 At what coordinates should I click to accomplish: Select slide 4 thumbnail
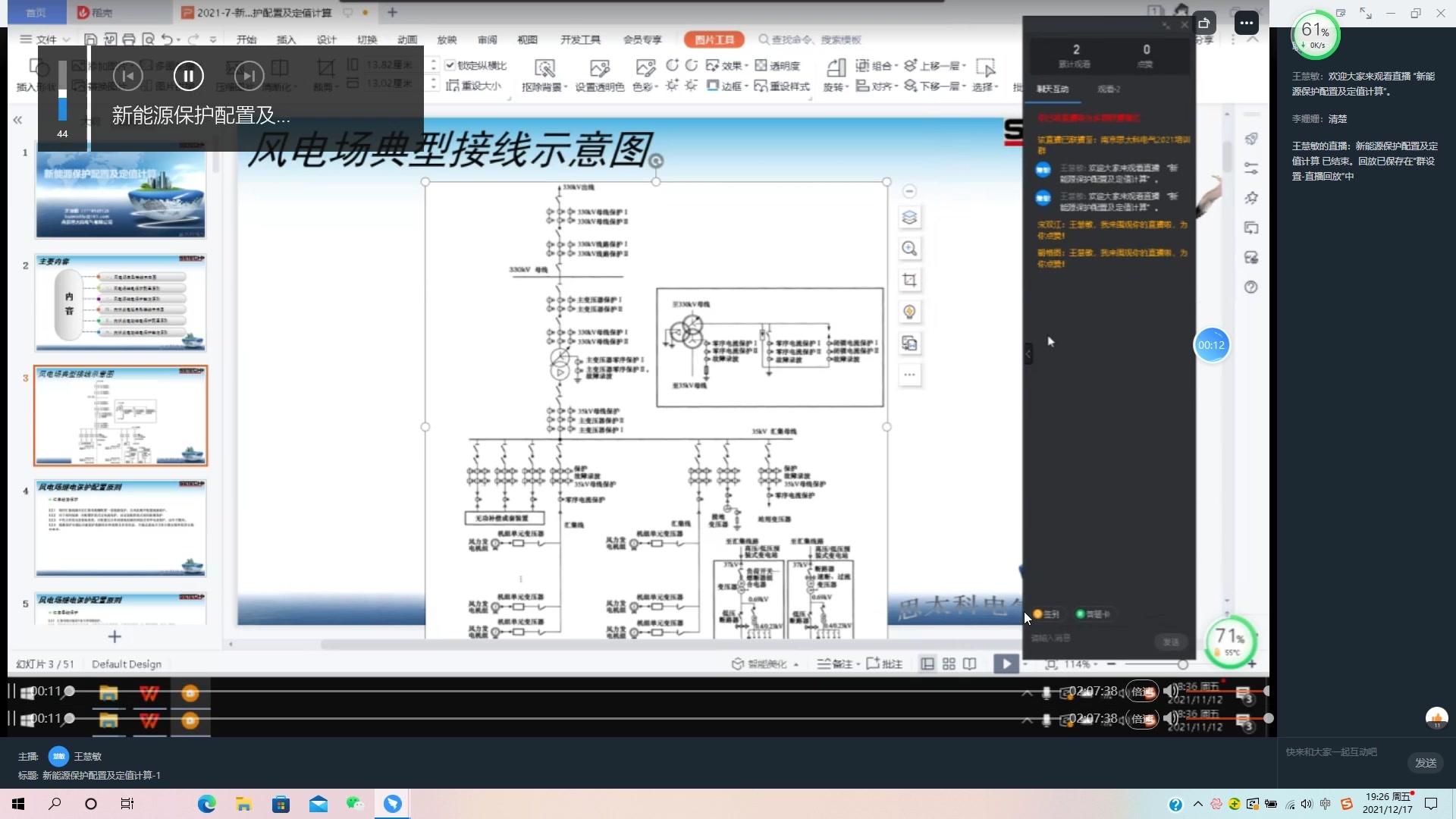pyautogui.click(x=121, y=528)
